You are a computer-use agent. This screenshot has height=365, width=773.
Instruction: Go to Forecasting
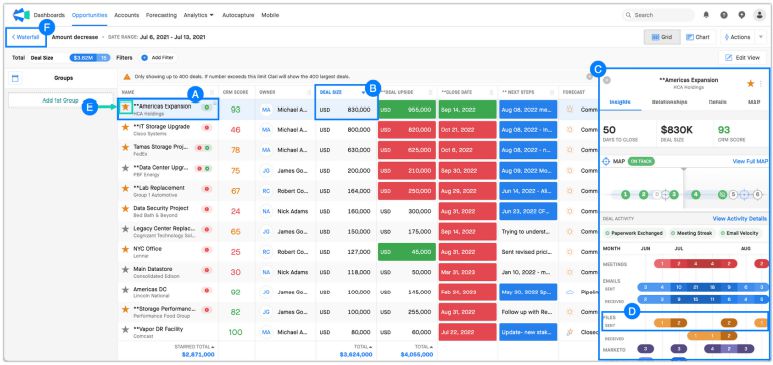click(x=161, y=15)
